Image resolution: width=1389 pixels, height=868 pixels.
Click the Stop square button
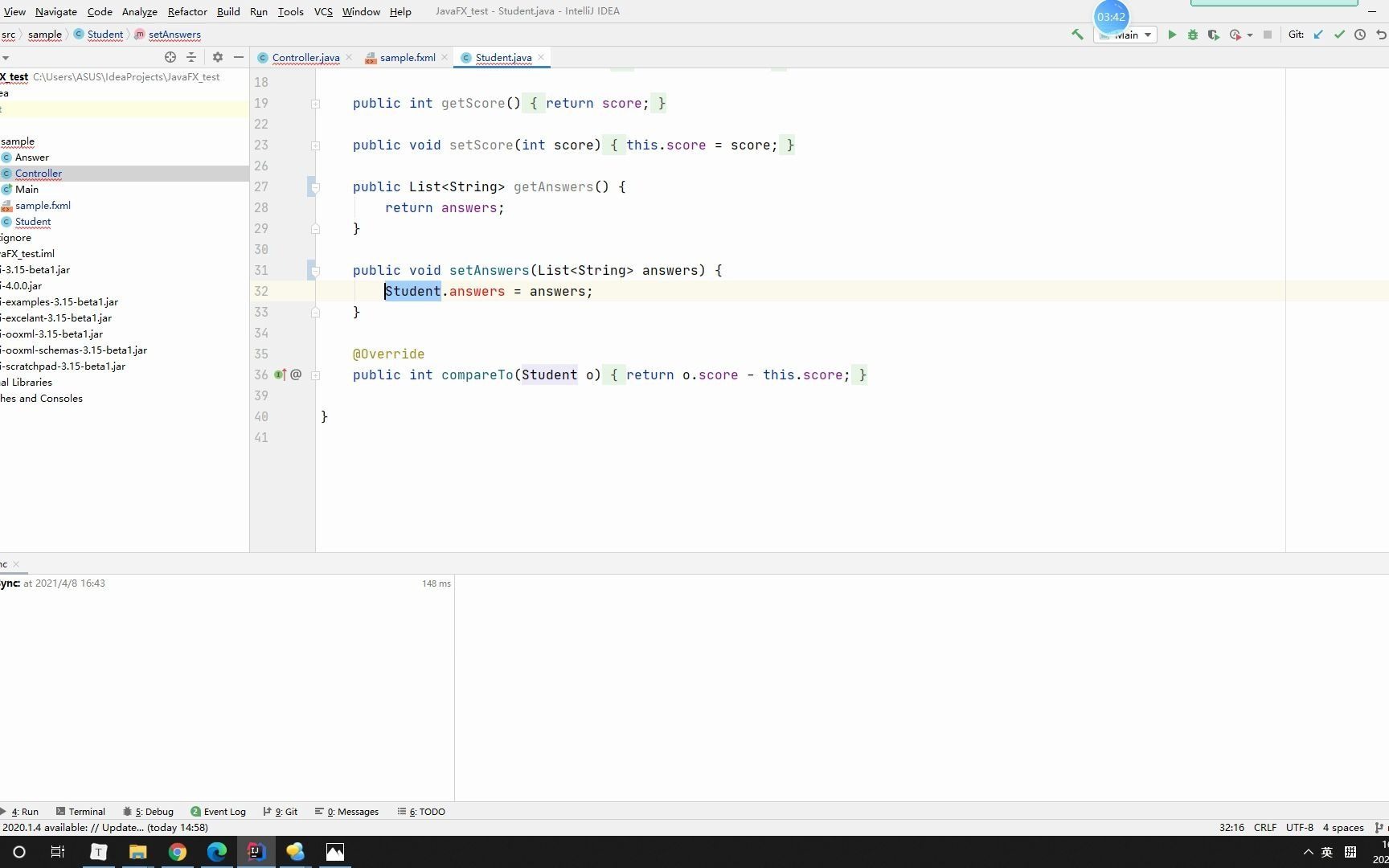pos(1268,35)
